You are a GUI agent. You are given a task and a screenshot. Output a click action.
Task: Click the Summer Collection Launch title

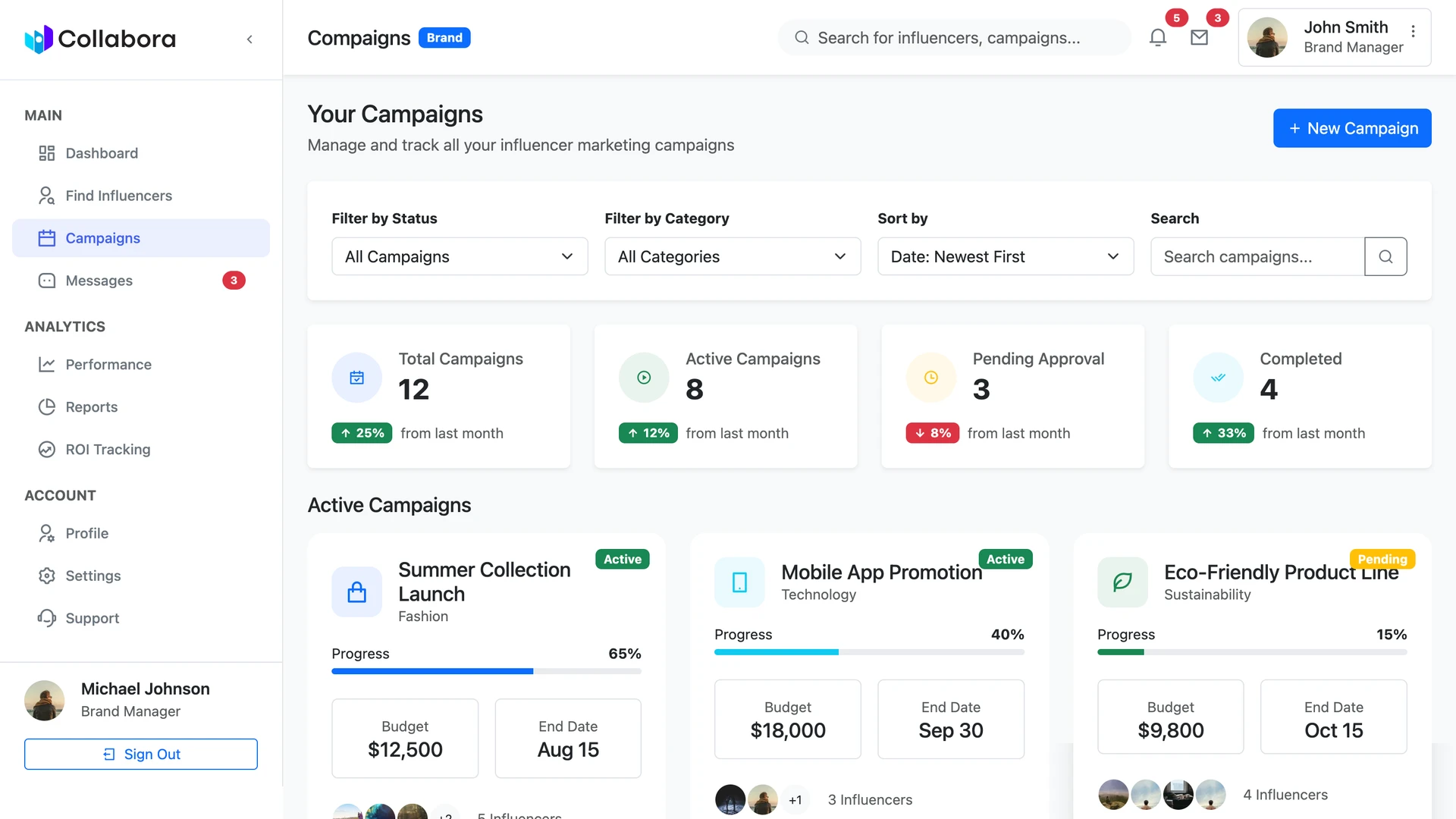pyautogui.click(x=485, y=582)
